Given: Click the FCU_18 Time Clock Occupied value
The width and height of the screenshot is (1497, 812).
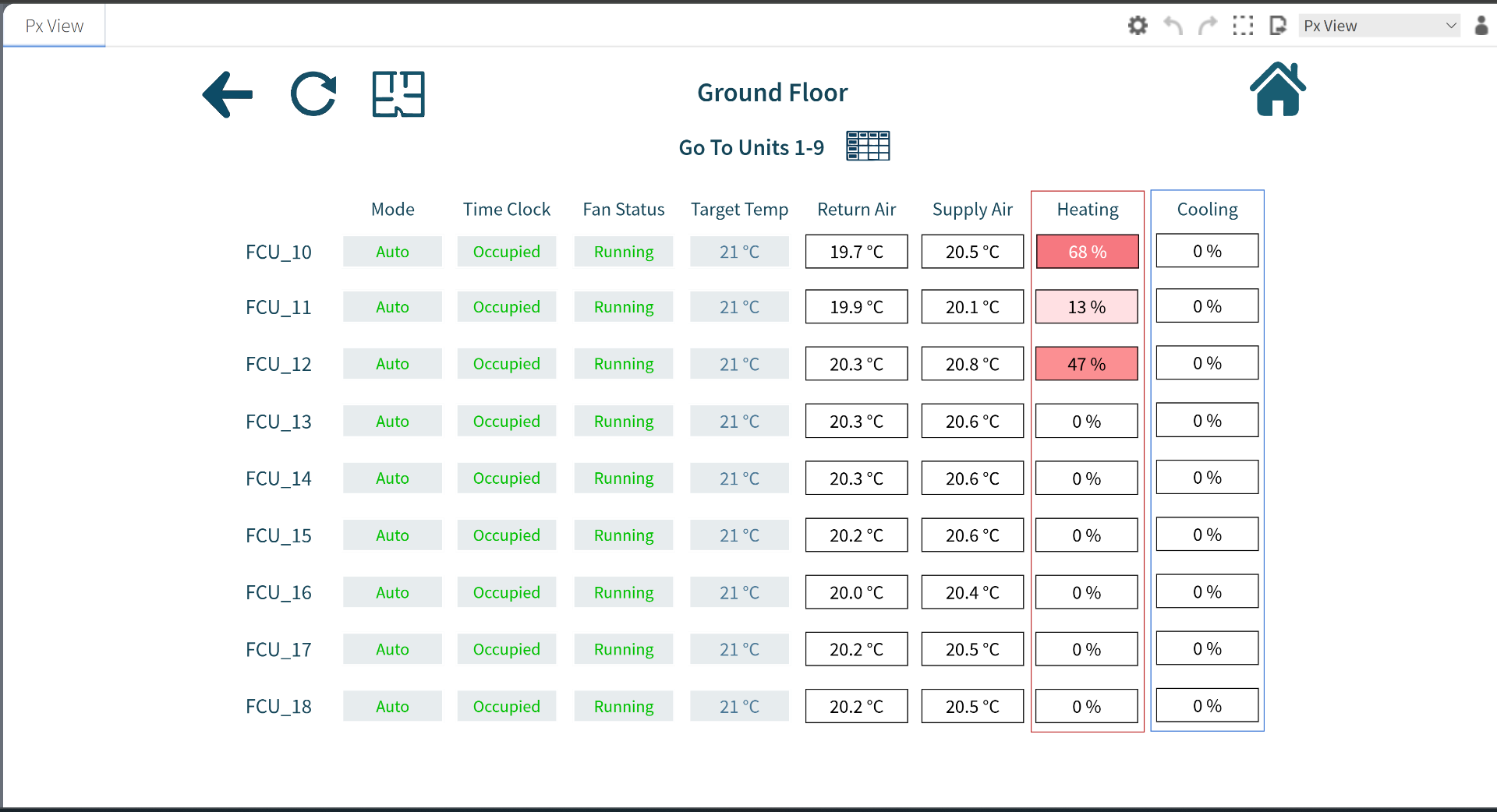Looking at the screenshot, I should pos(507,707).
